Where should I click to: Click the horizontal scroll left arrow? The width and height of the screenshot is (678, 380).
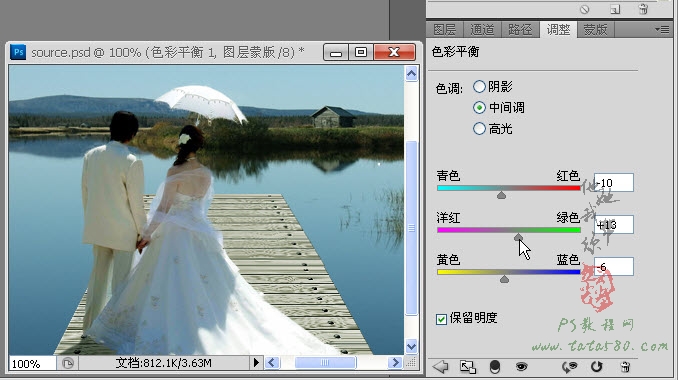click(272, 362)
